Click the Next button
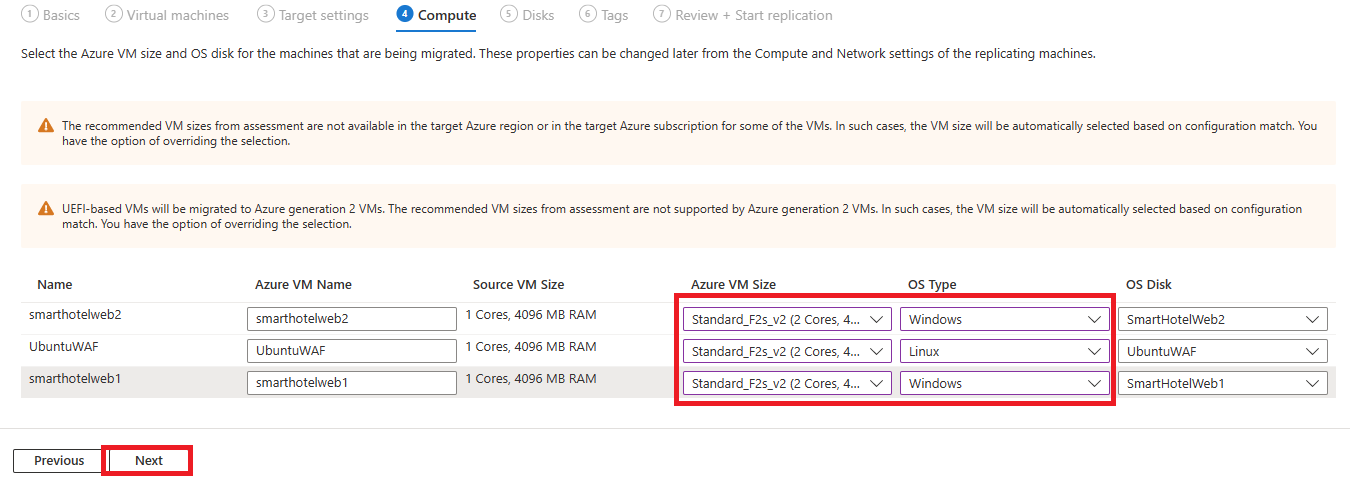1350x481 pixels. click(149, 460)
